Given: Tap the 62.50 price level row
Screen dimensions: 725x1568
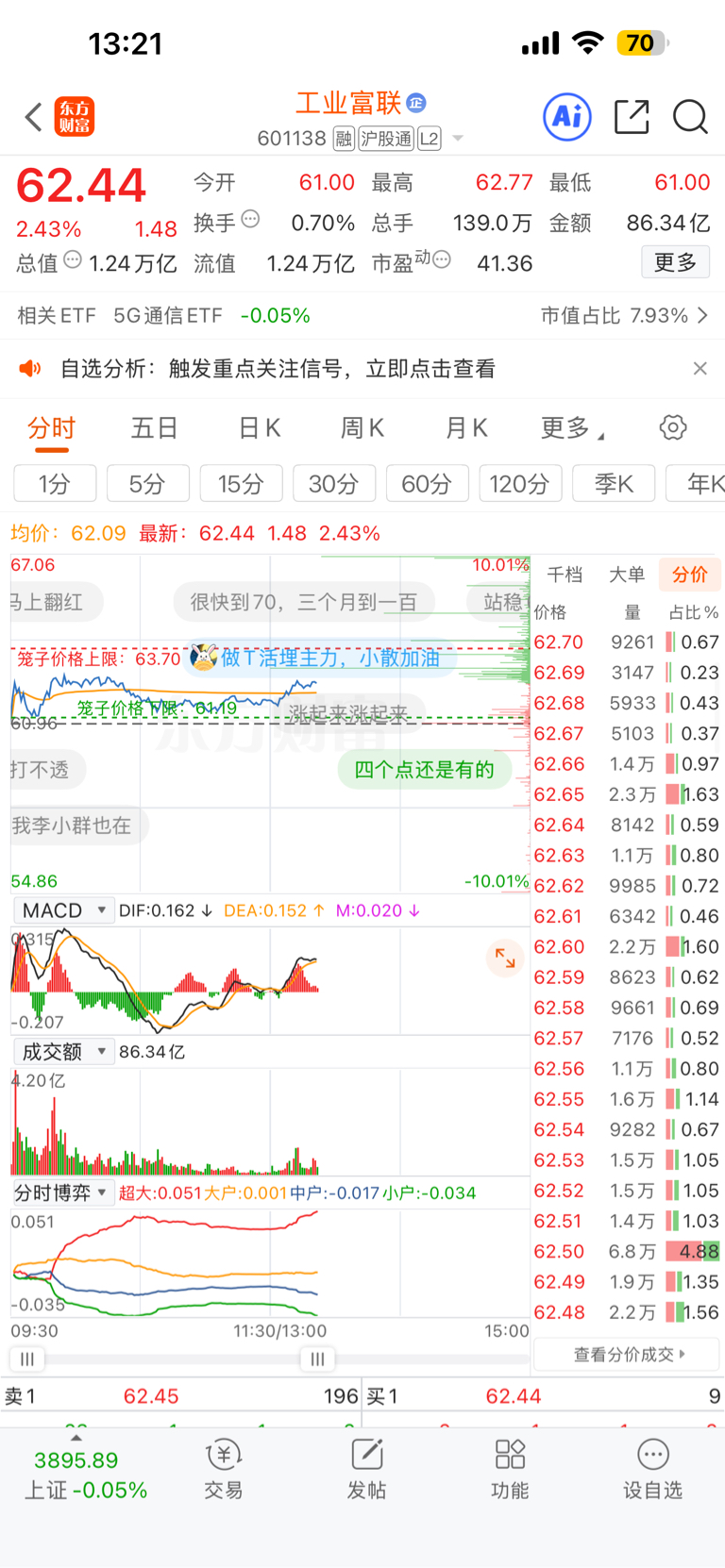Looking at the screenshot, I should click(627, 1251).
